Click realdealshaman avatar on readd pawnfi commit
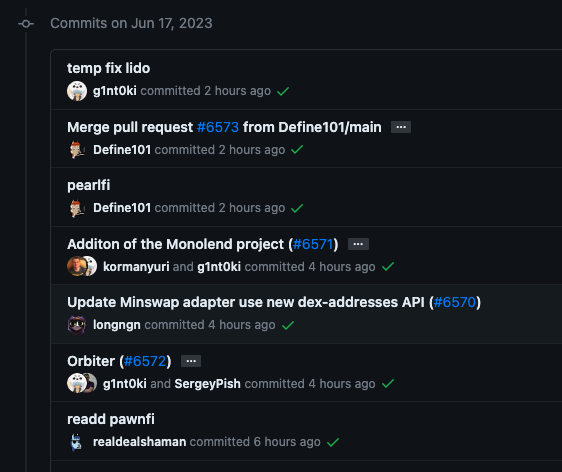This screenshot has height=472, width=562. [76, 442]
